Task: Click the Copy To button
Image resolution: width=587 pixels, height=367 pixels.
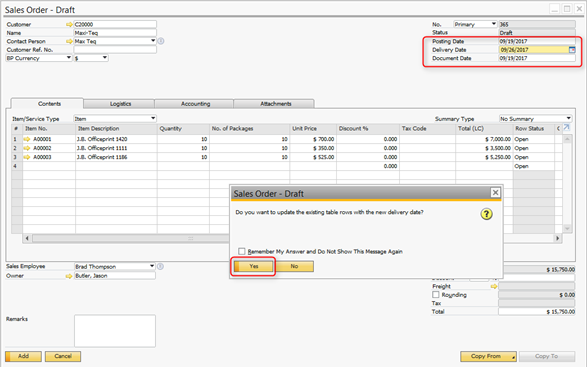Action: coord(547,356)
